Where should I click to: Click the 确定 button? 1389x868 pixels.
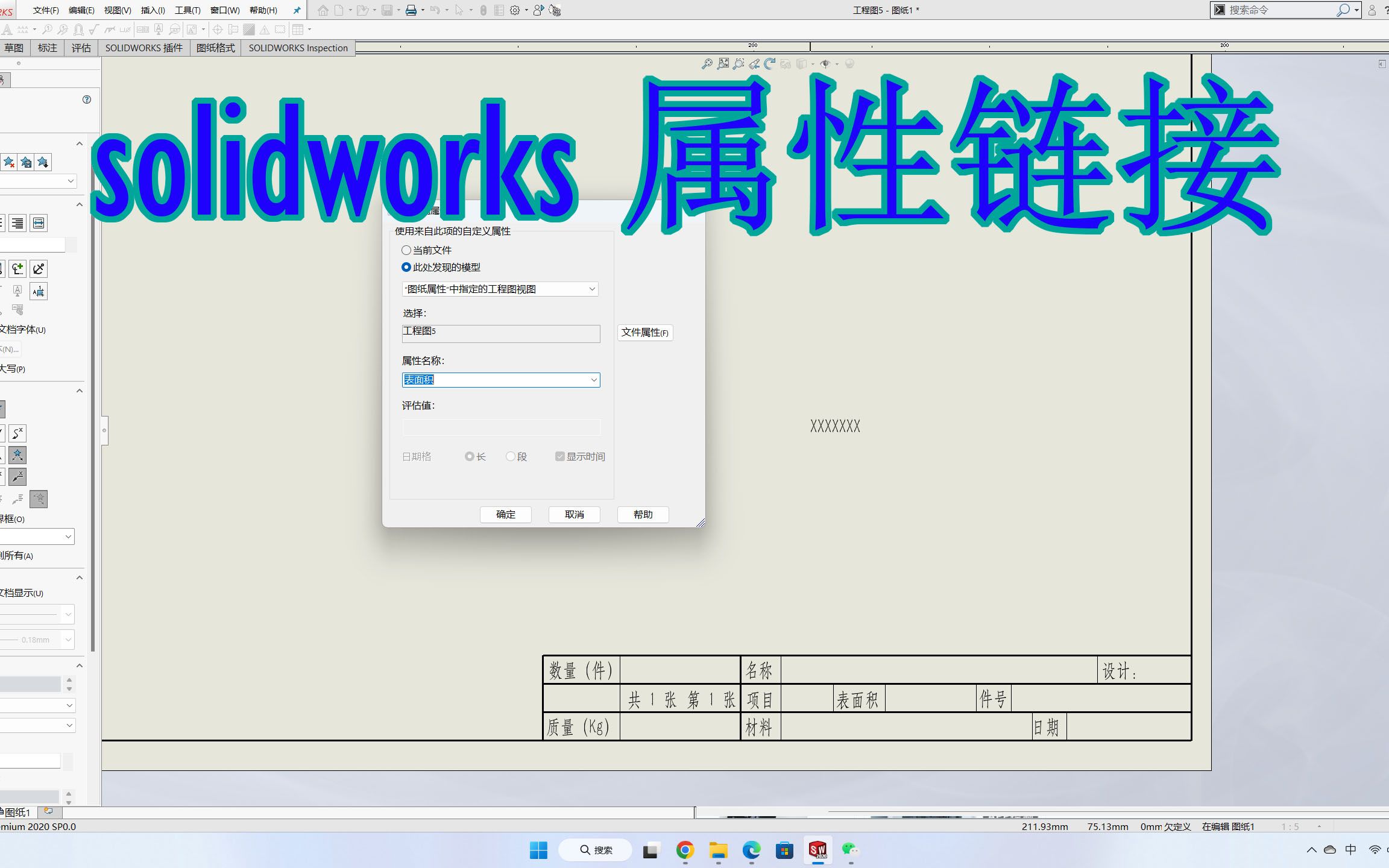tap(506, 514)
